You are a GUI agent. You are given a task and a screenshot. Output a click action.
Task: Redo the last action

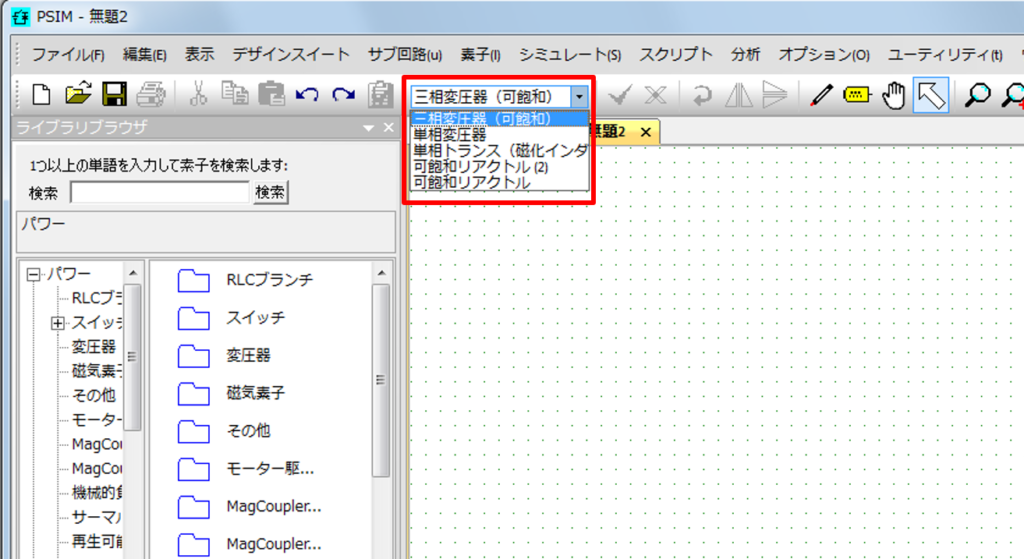pyautogui.click(x=344, y=95)
